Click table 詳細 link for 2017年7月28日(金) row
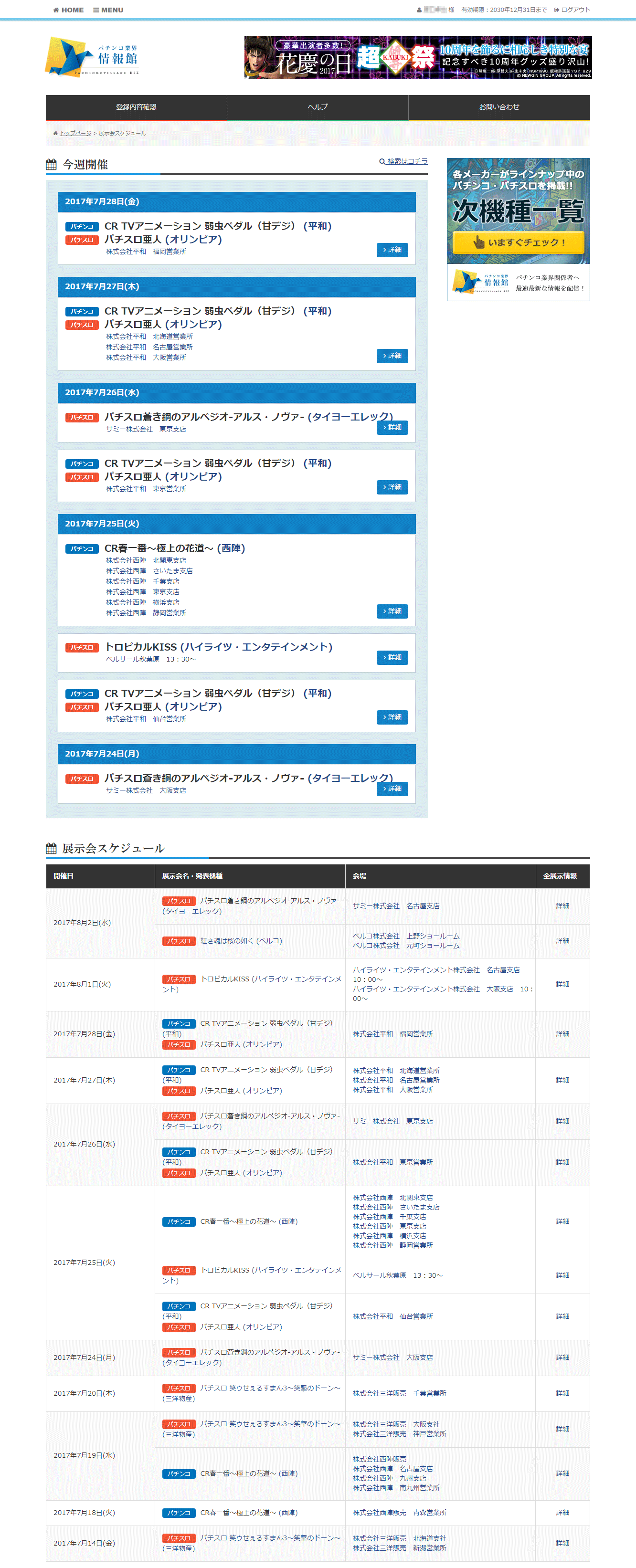636x1568 pixels. (562, 1033)
